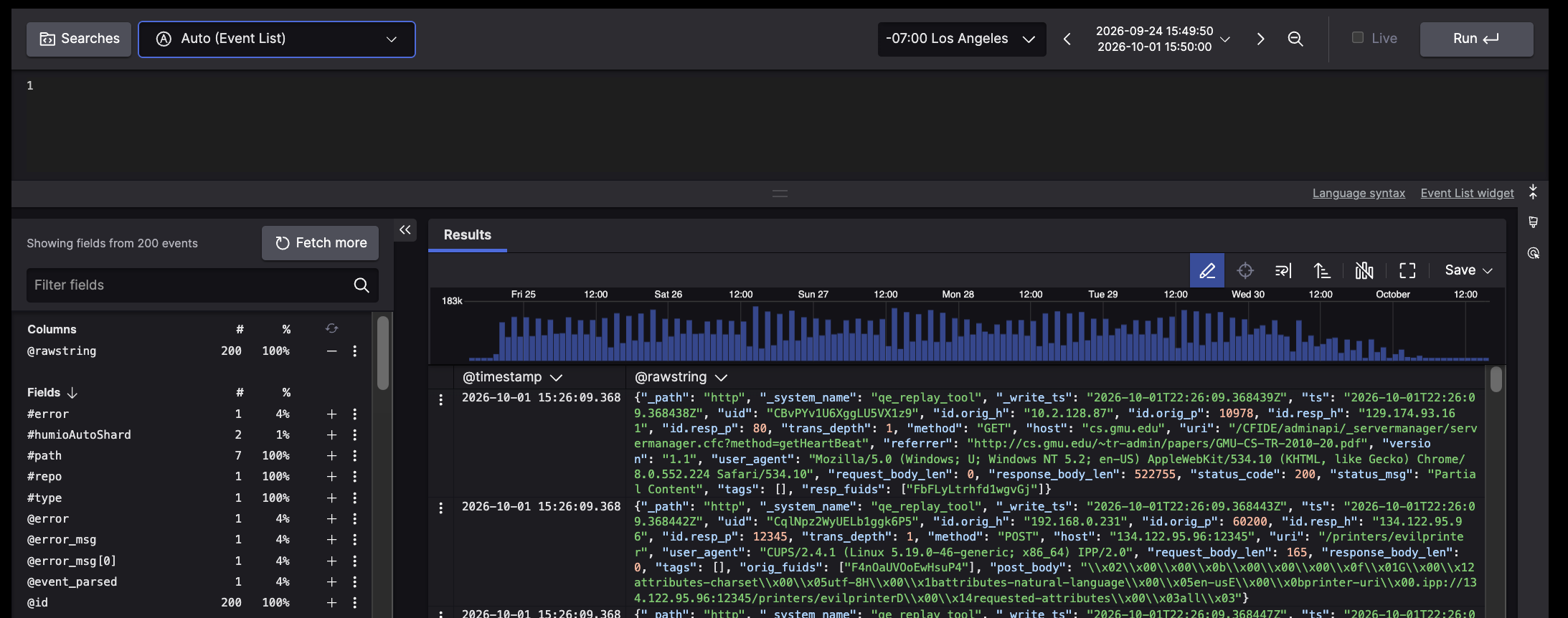Select the Results tab
This screenshot has width=1568, height=618.
click(468, 235)
